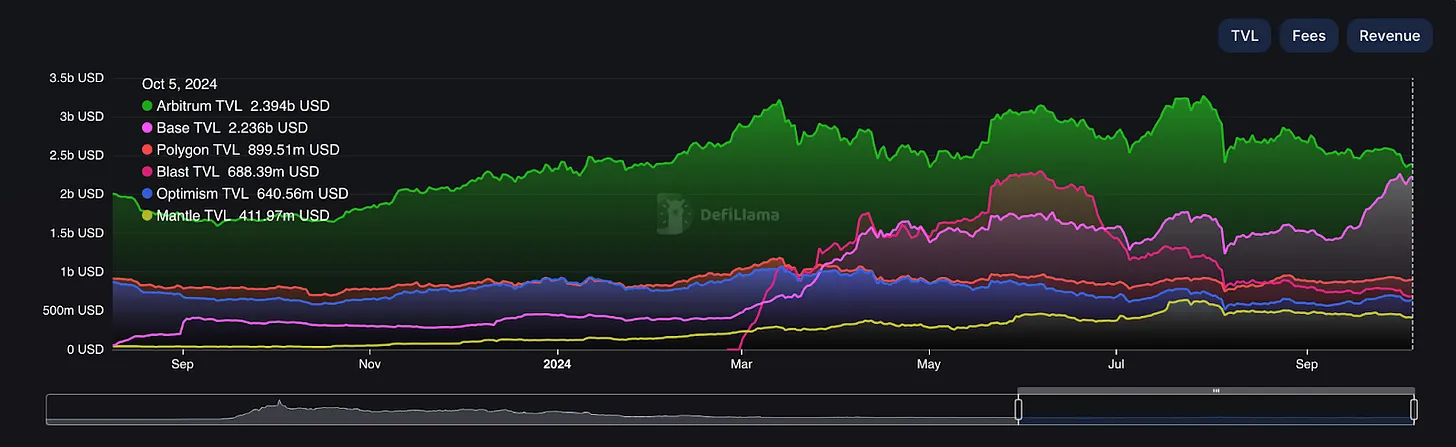Click the 'Blast TVL 688.39m USD' tooltip line

231,172
